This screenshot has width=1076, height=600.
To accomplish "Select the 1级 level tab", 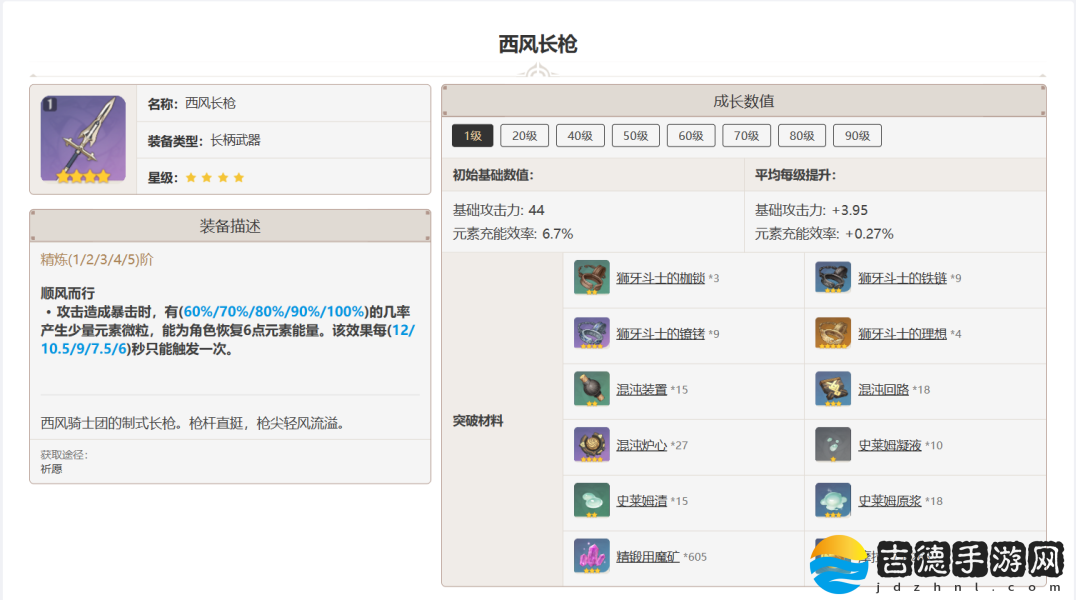I will point(472,136).
